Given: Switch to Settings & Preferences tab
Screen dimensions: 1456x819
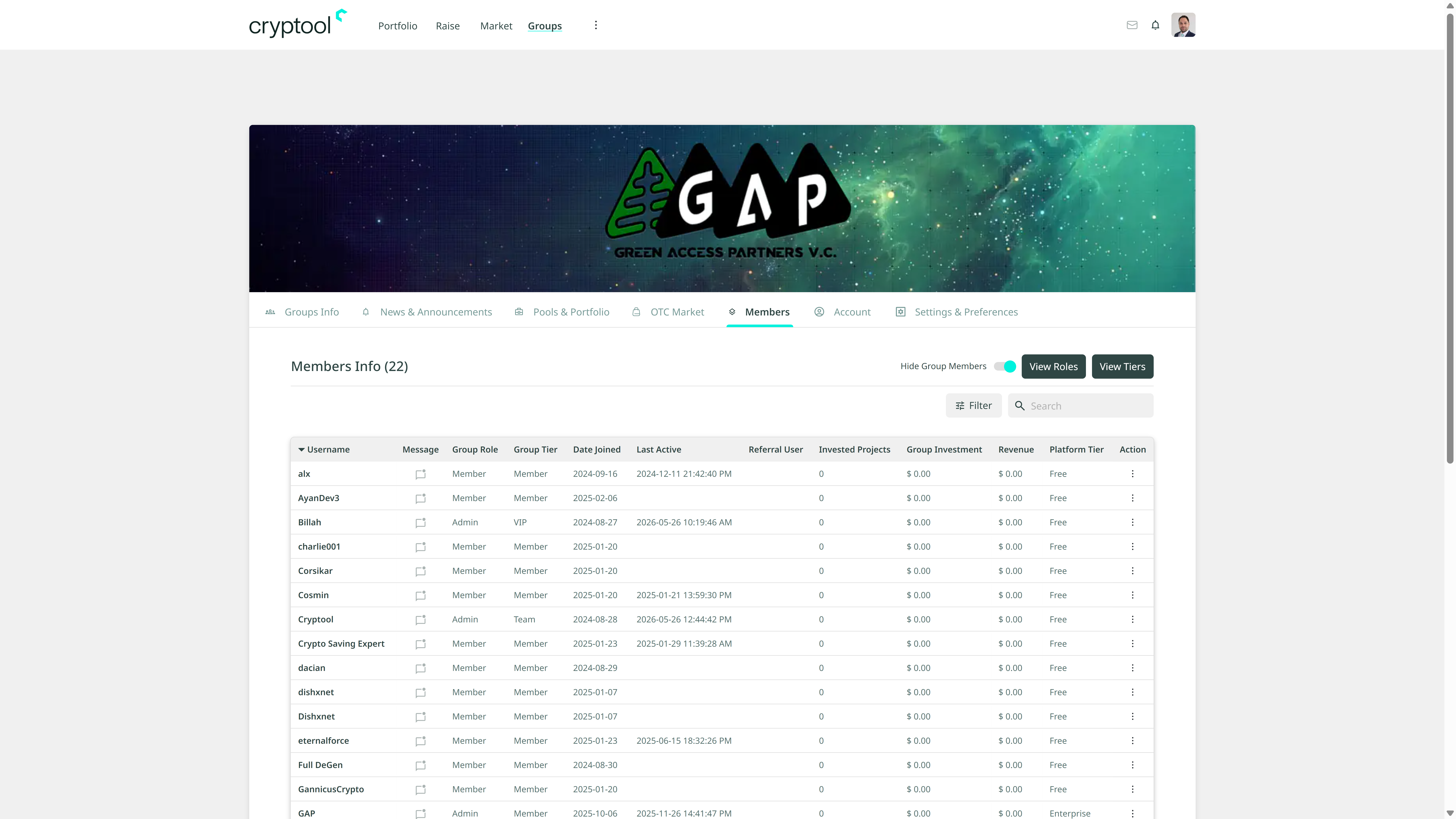Looking at the screenshot, I should tap(957, 312).
